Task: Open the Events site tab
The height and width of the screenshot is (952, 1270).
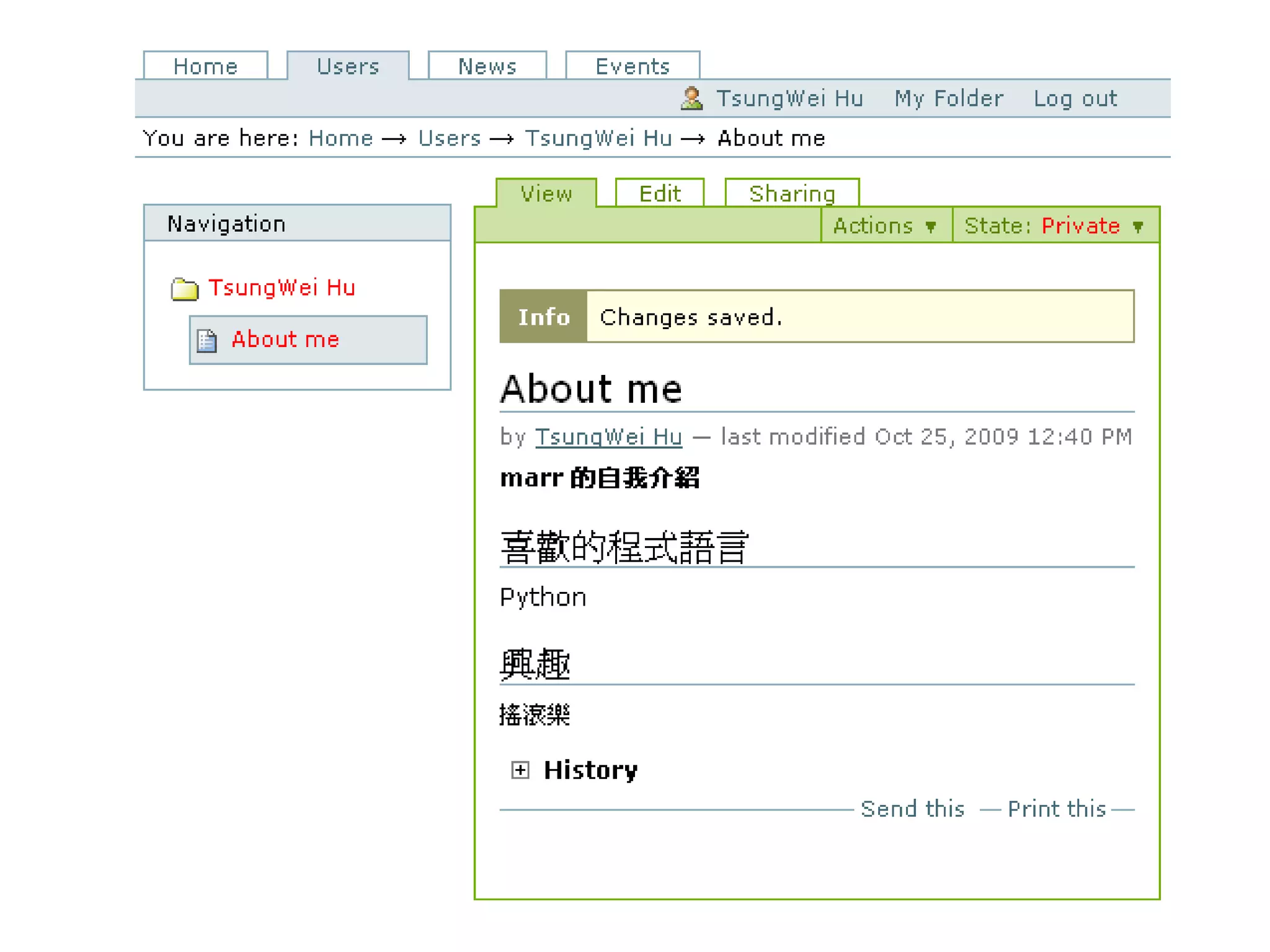Action: (632, 66)
